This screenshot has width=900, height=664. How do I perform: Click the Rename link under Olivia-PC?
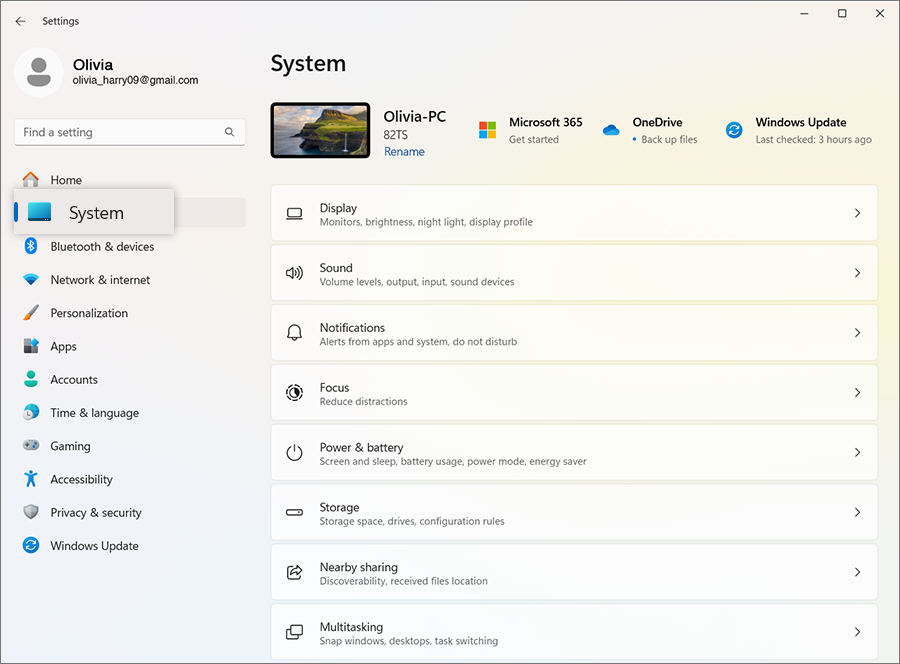[x=404, y=152]
